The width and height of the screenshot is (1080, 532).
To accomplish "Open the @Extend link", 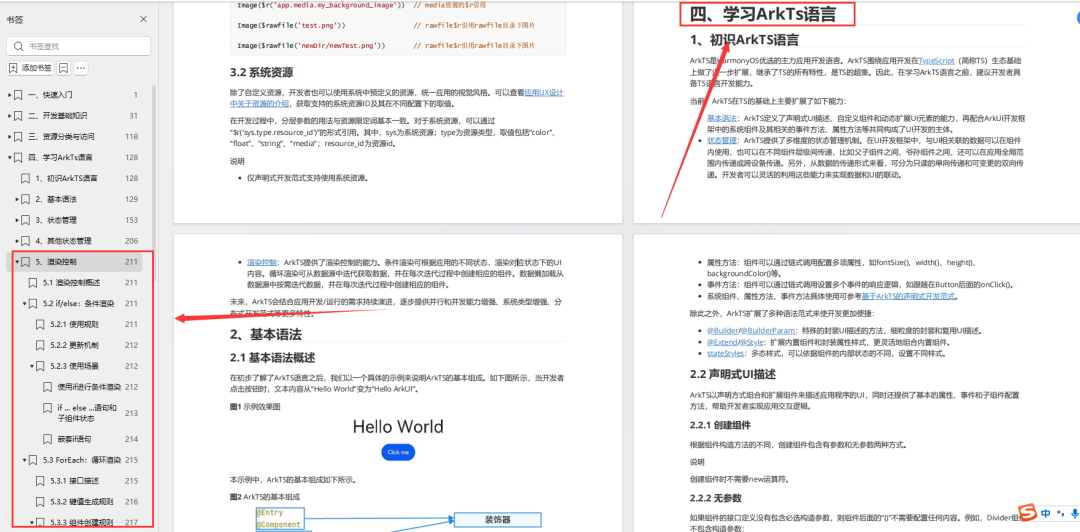I will click(x=721, y=342).
